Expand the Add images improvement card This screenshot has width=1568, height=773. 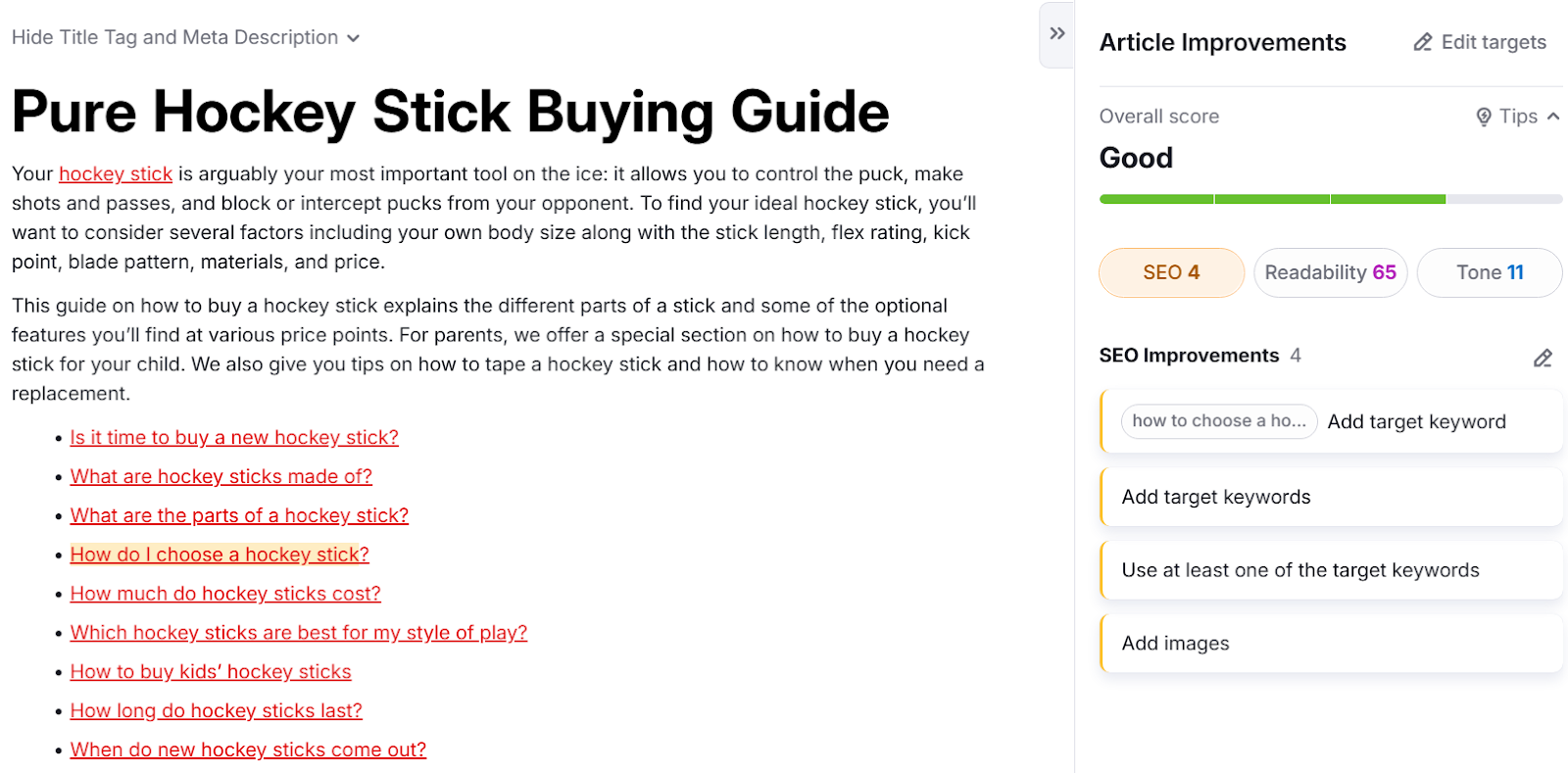tap(1331, 643)
